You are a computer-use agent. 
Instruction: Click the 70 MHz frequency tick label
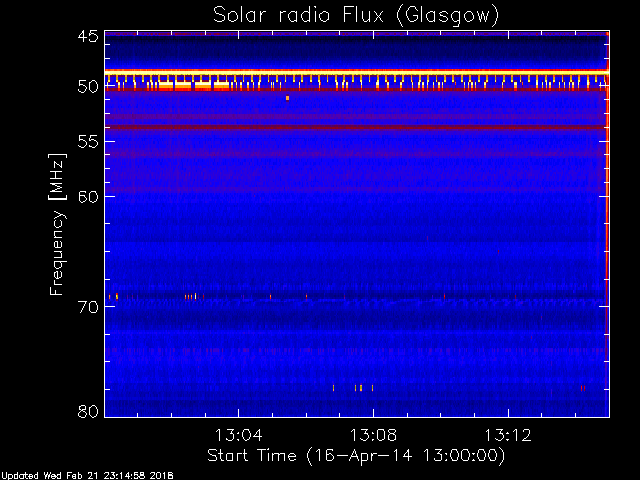pyautogui.click(x=88, y=307)
